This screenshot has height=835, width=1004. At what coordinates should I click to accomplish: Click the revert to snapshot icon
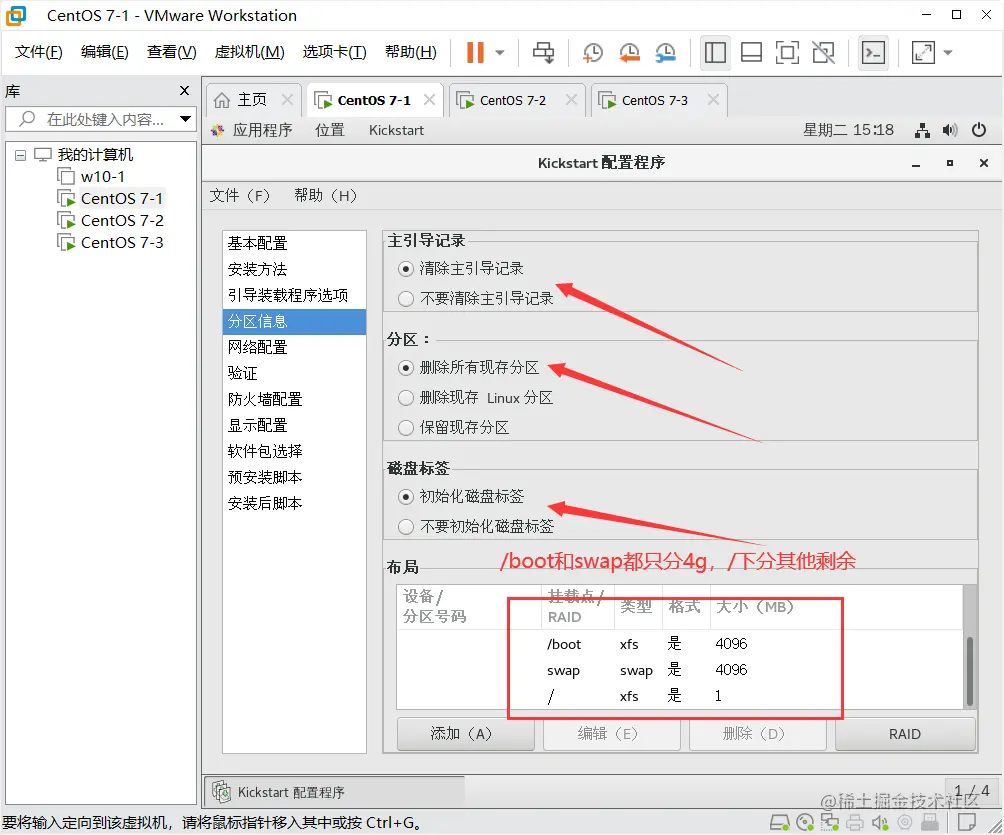[629, 53]
